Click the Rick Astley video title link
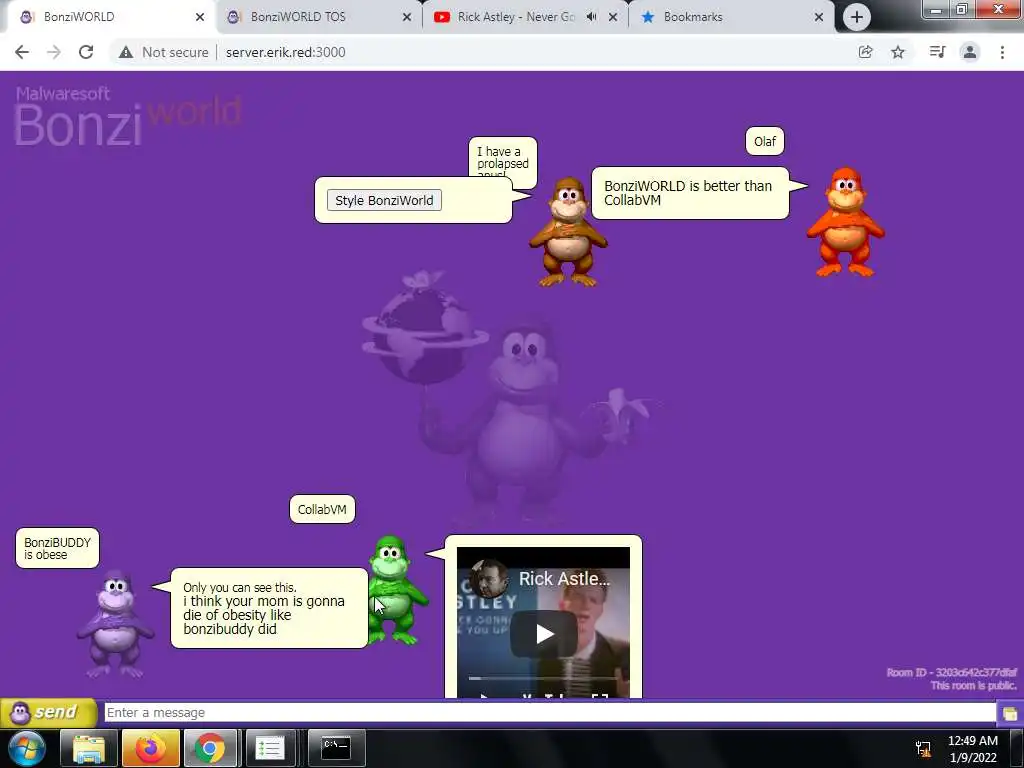Image resolution: width=1024 pixels, height=768 pixels. pos(564,579)
